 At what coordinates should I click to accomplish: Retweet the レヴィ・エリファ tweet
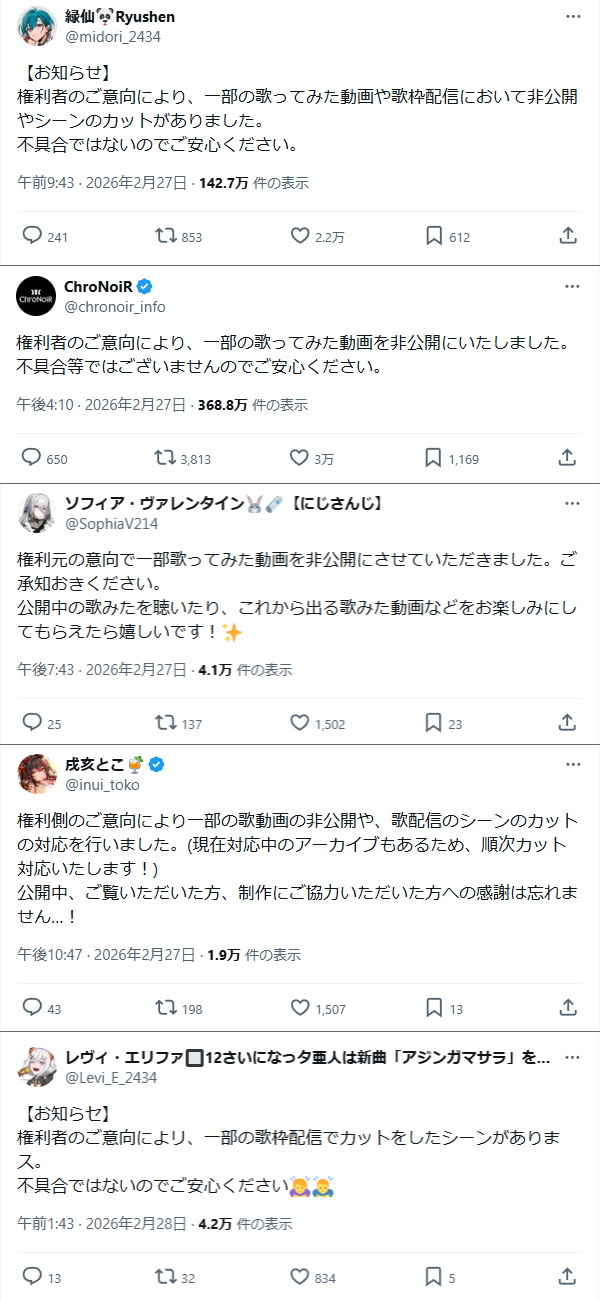tap(164, 1277)
